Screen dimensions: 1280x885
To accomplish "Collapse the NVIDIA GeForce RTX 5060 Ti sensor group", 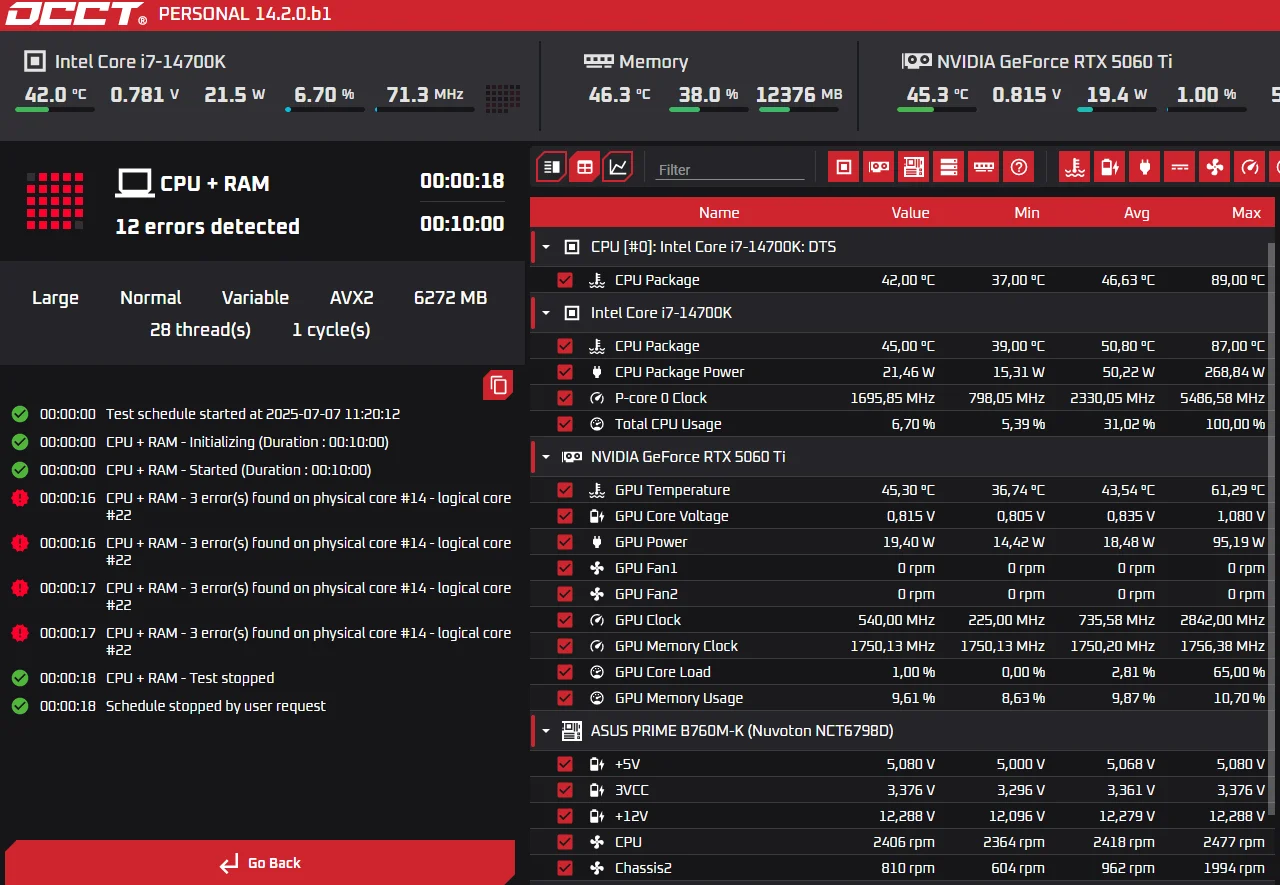I will click(546, 457).
